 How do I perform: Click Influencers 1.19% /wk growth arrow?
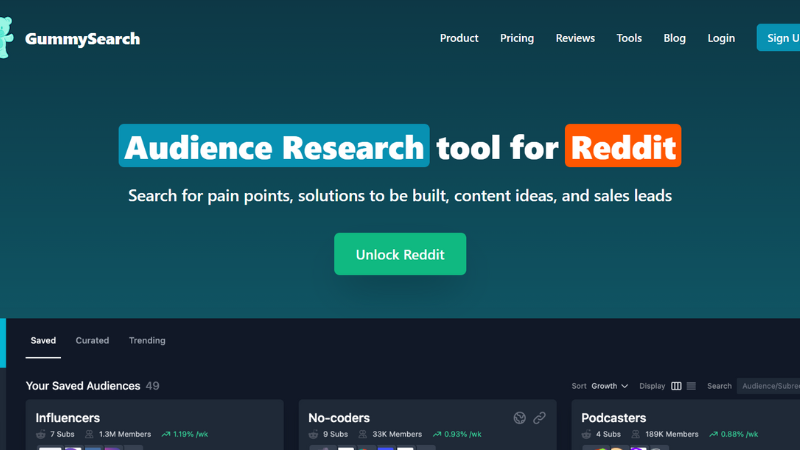(166, 434)
